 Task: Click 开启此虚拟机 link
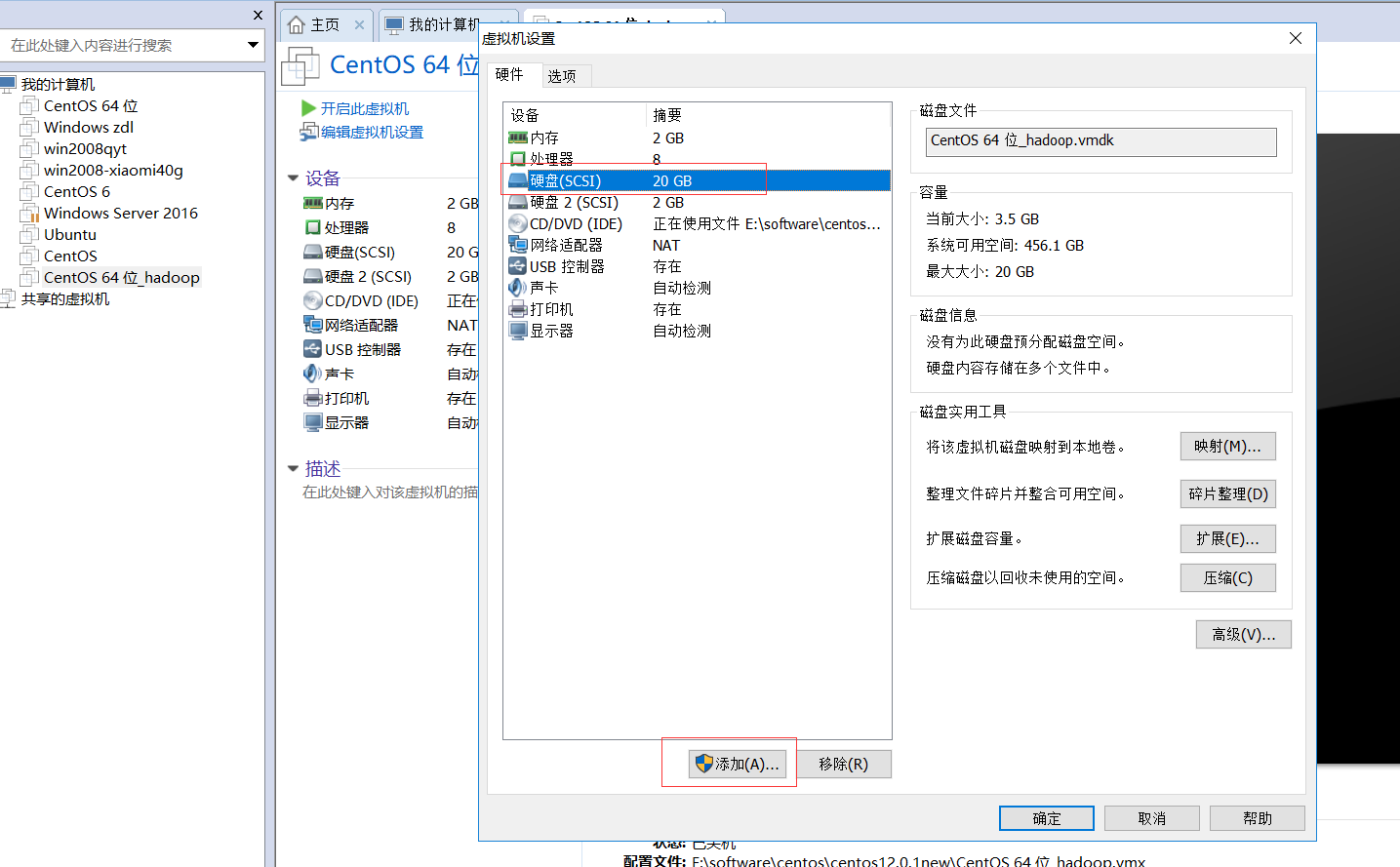click(365, 108)
